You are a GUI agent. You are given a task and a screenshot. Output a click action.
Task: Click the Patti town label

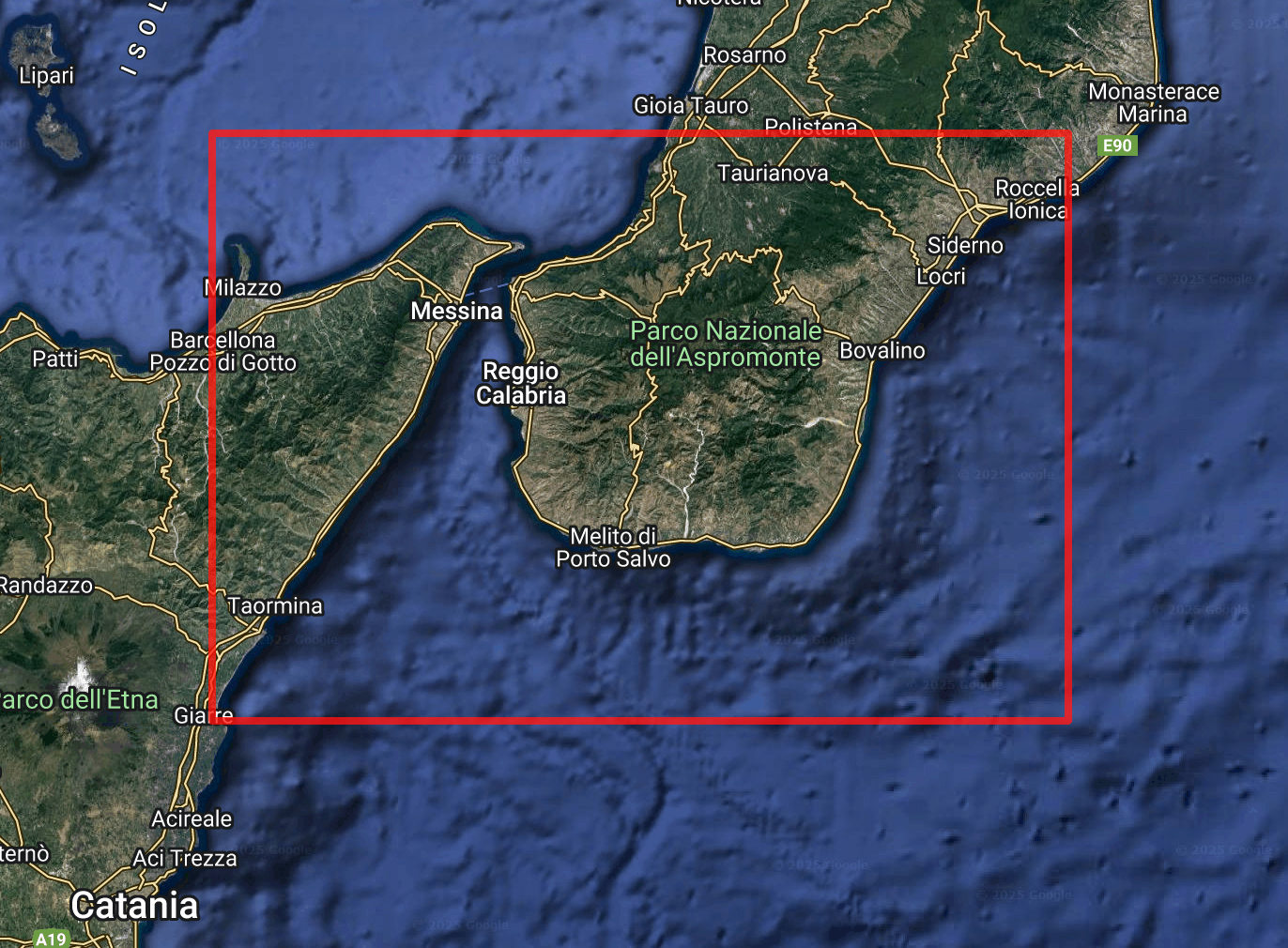point(55,359)
